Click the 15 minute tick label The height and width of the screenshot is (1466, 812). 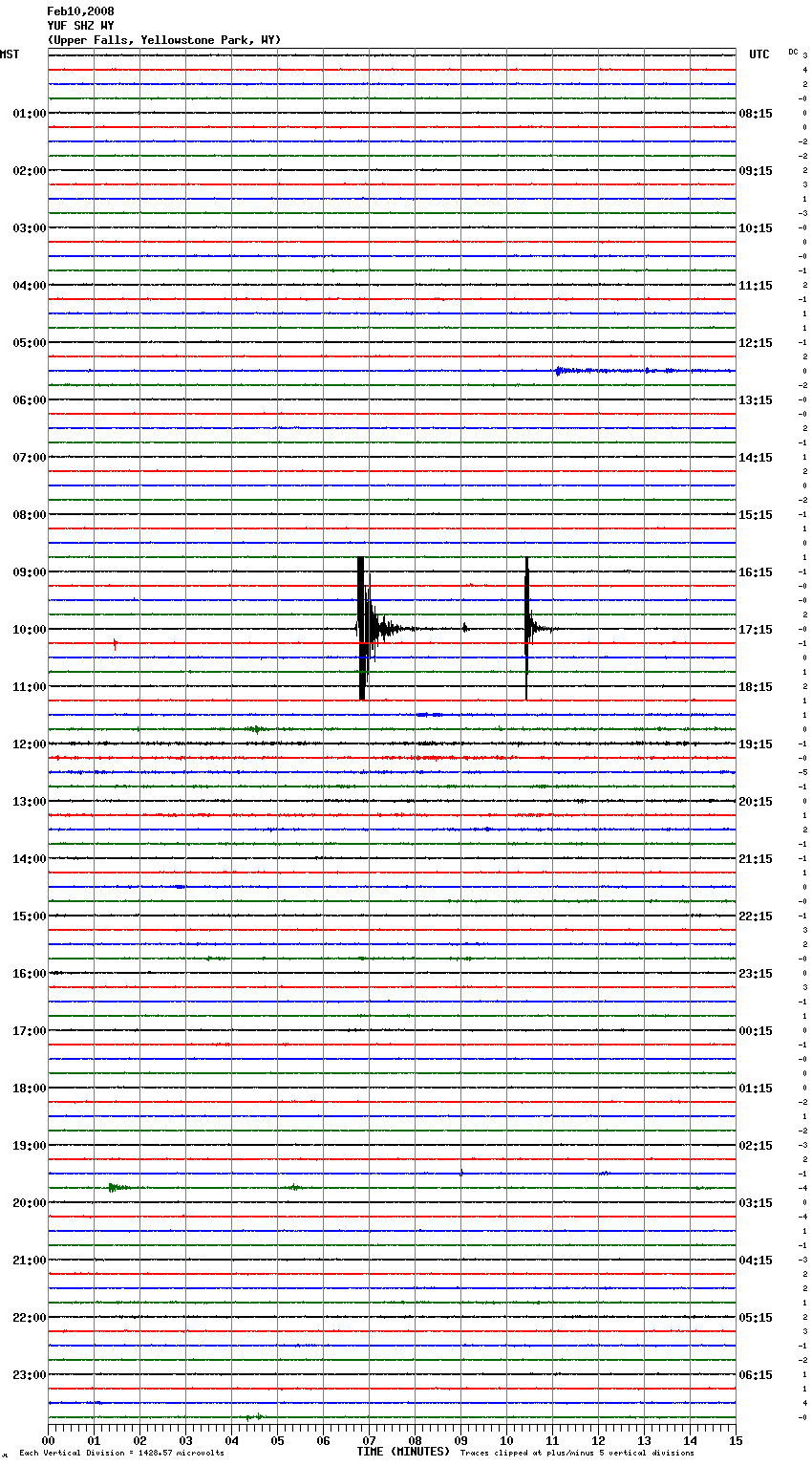736,1440
